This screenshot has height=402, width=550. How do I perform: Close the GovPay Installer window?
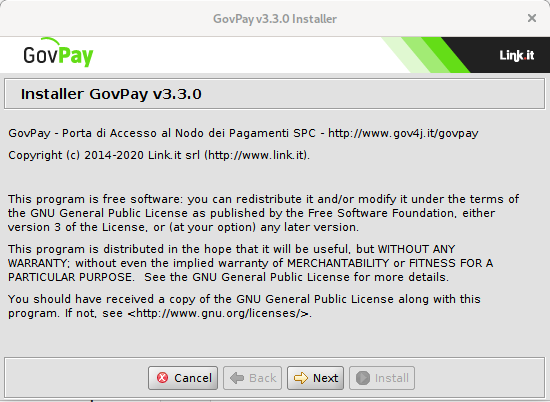click(x=532, y=18)
